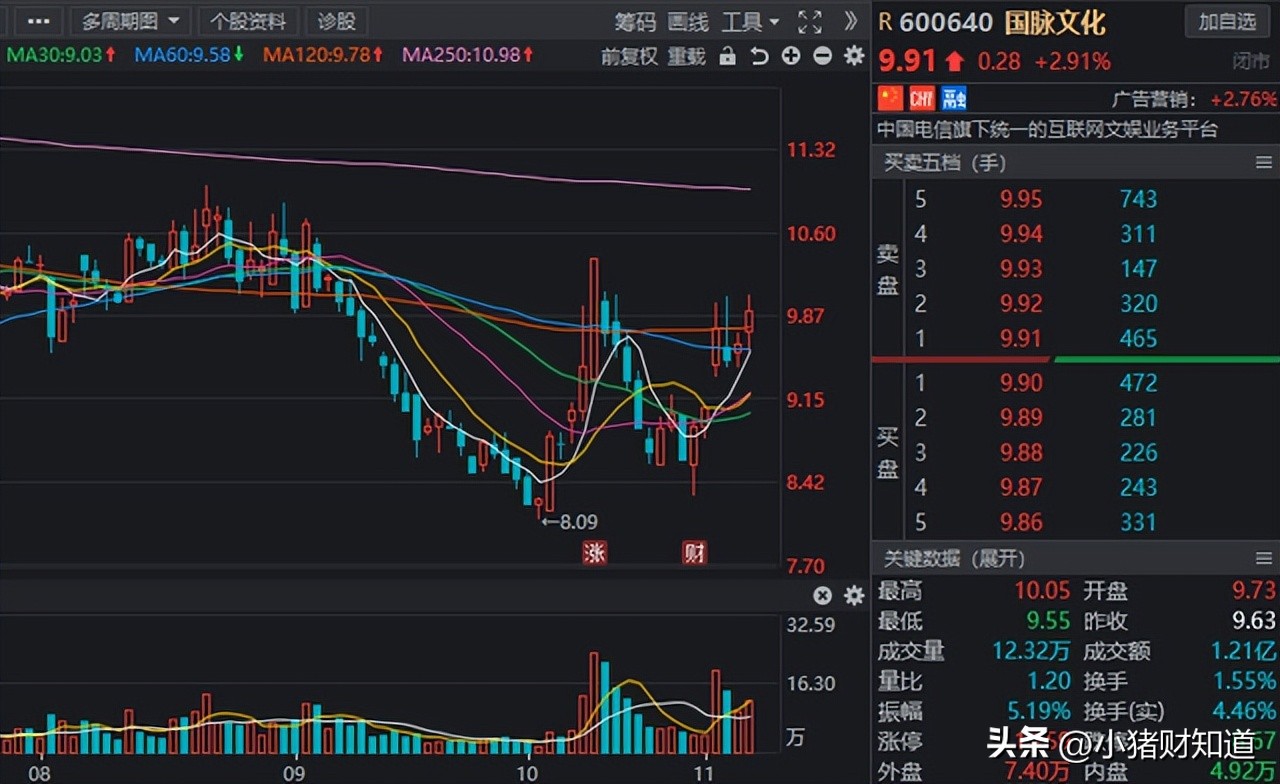Screen dimensions: 1280x784
Task: Enter fullscreen chart mode via expand icon
Action: pos(810,21)
